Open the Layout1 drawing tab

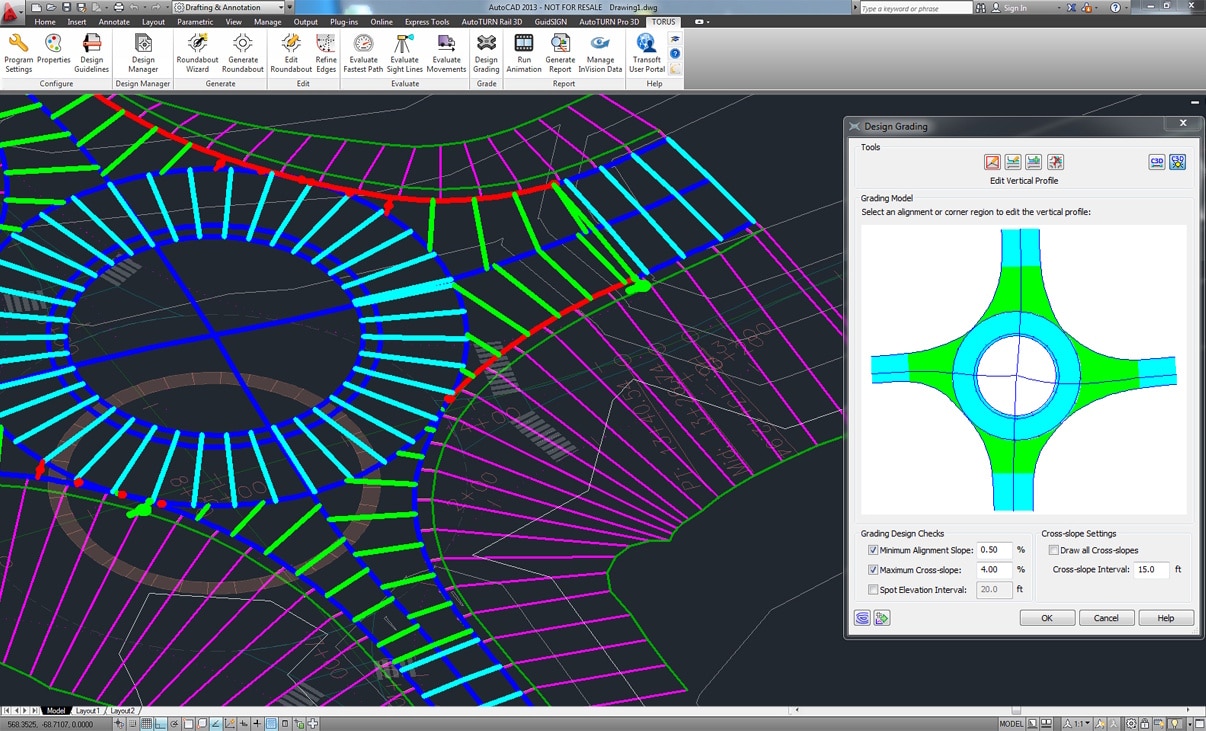tap(88, 711)
